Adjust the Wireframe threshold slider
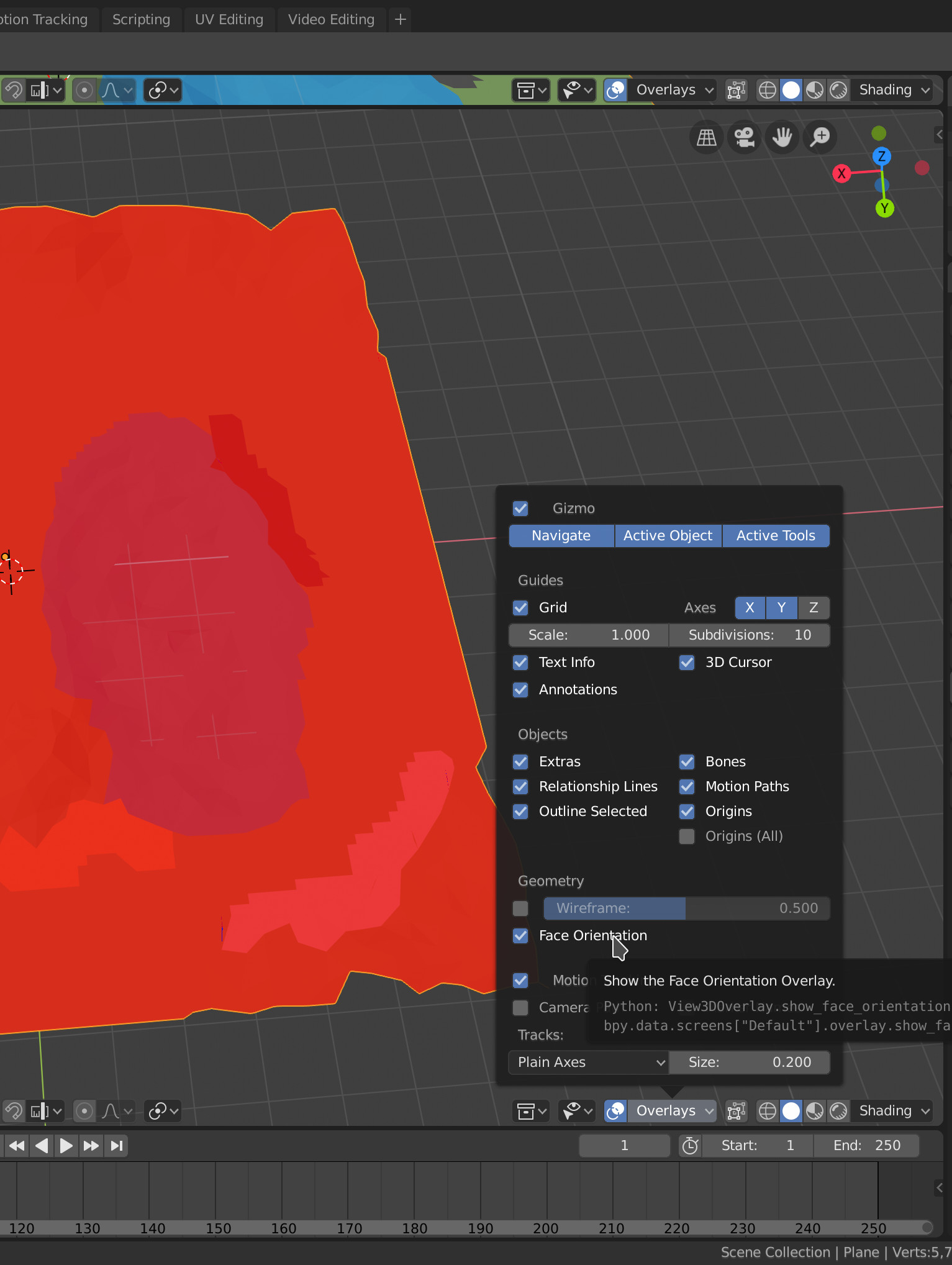The height and width of the screenshot is (1265, 952). click(687, 908)
